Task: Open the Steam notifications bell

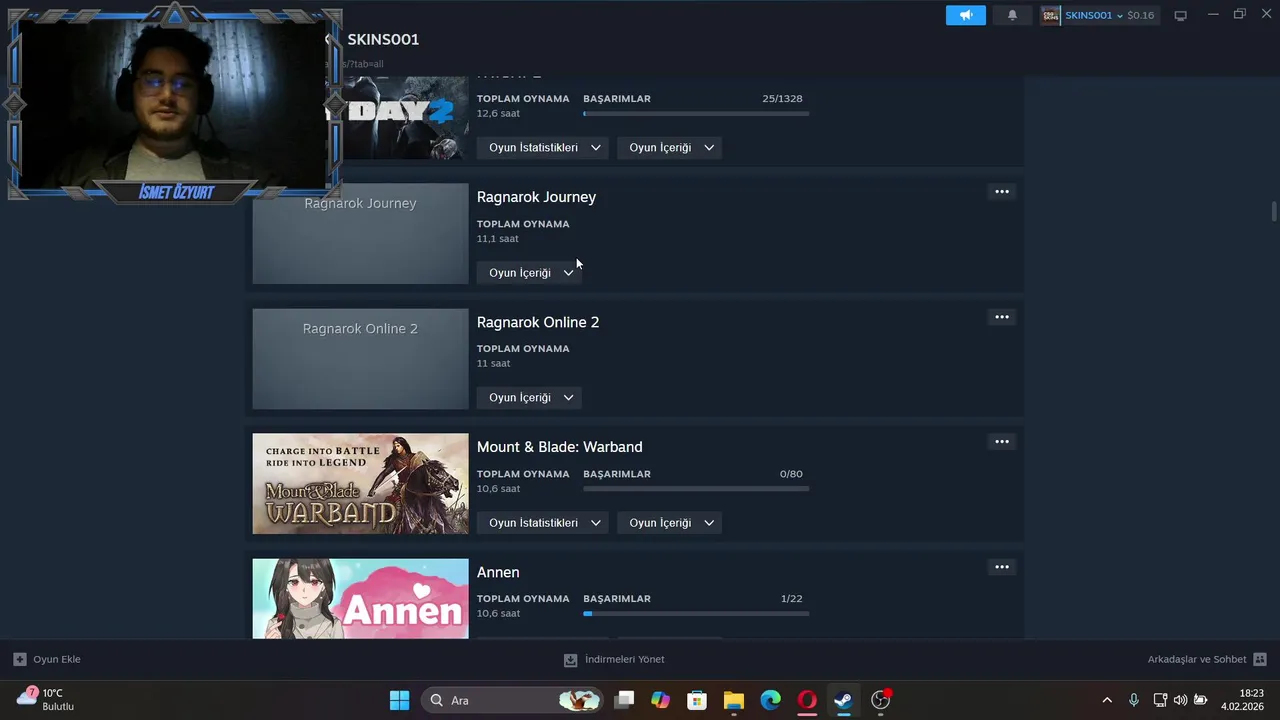Action: point(1012,15)
